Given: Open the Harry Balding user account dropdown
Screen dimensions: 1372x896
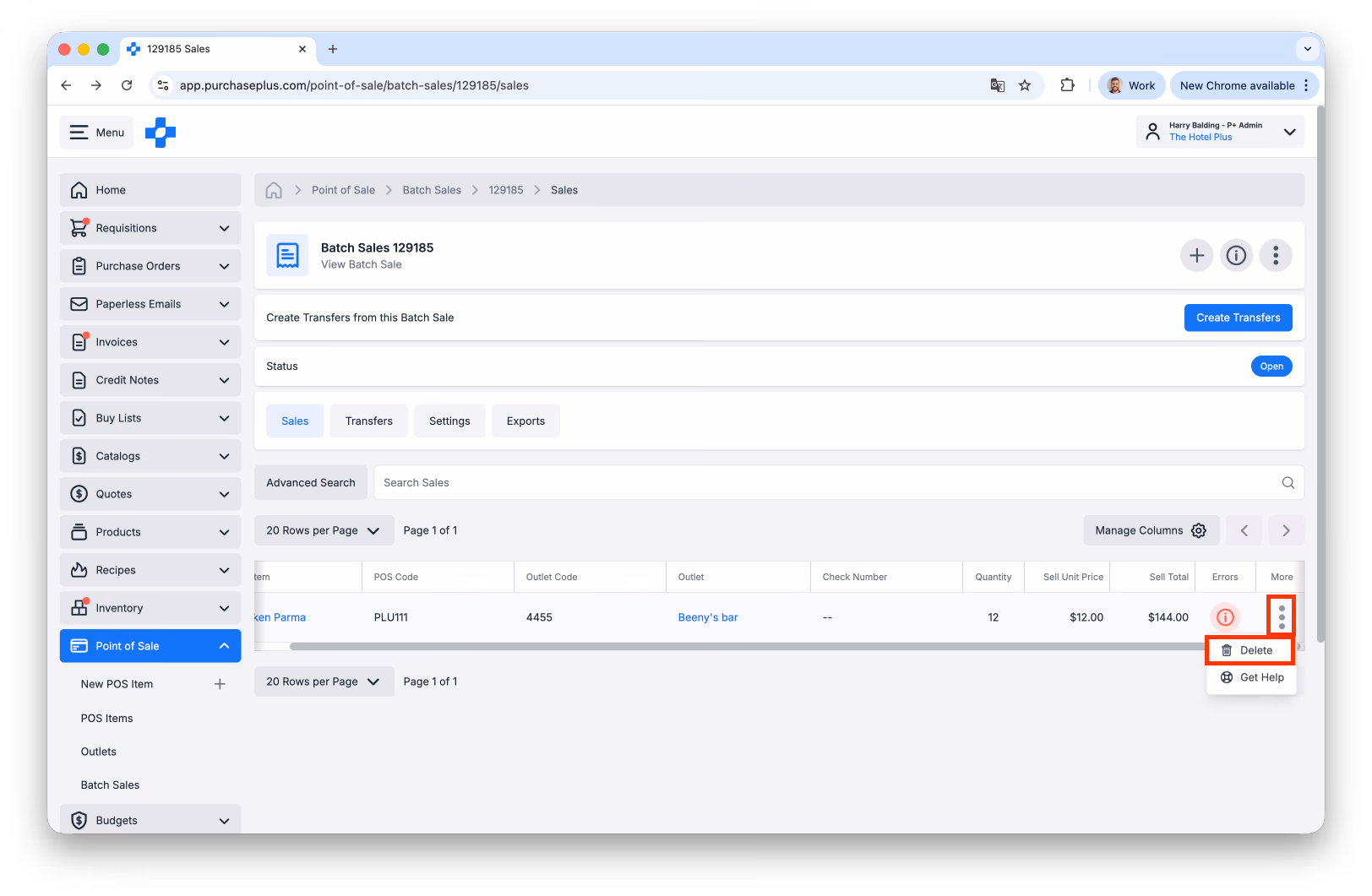Looking at the screenshot, I should point(1220,132).
